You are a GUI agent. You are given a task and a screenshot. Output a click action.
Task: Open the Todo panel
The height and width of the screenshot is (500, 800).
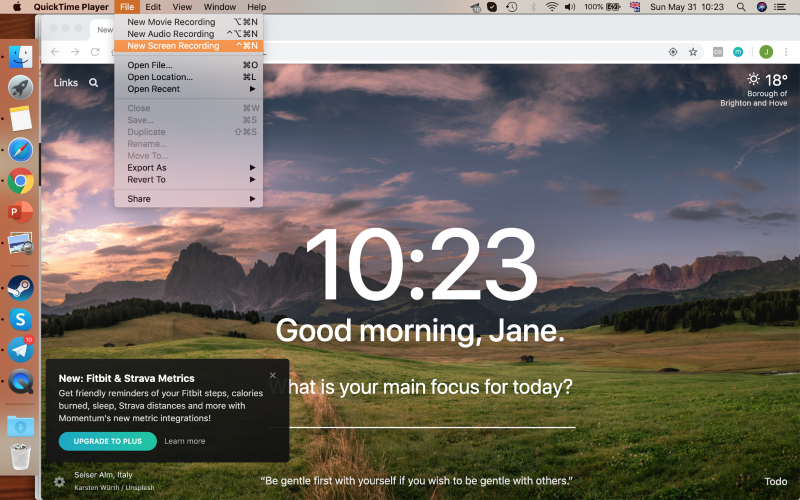pyautogui.click(x=776, y=482)
